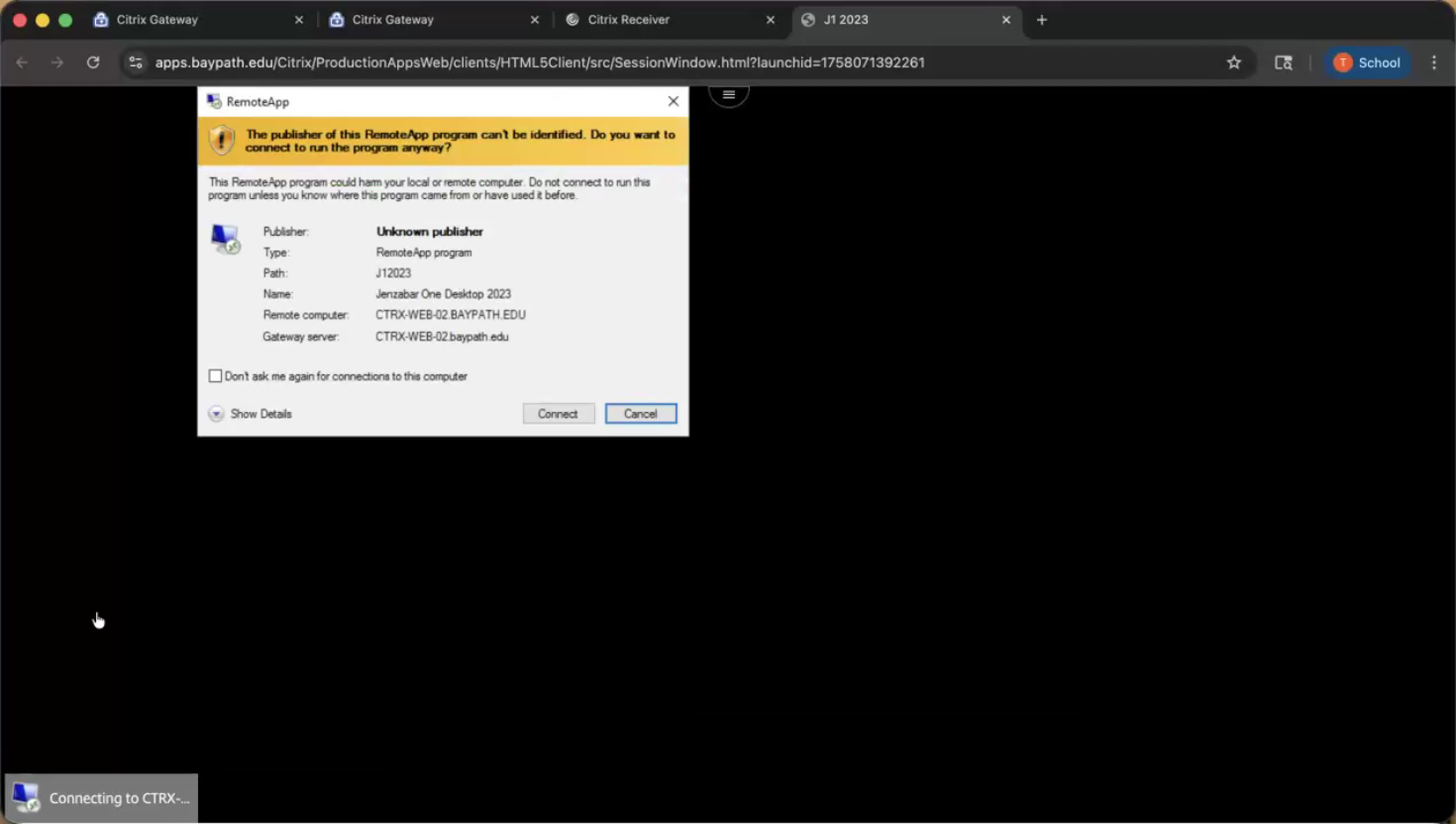Open the School profile button

click(1367, 62)
